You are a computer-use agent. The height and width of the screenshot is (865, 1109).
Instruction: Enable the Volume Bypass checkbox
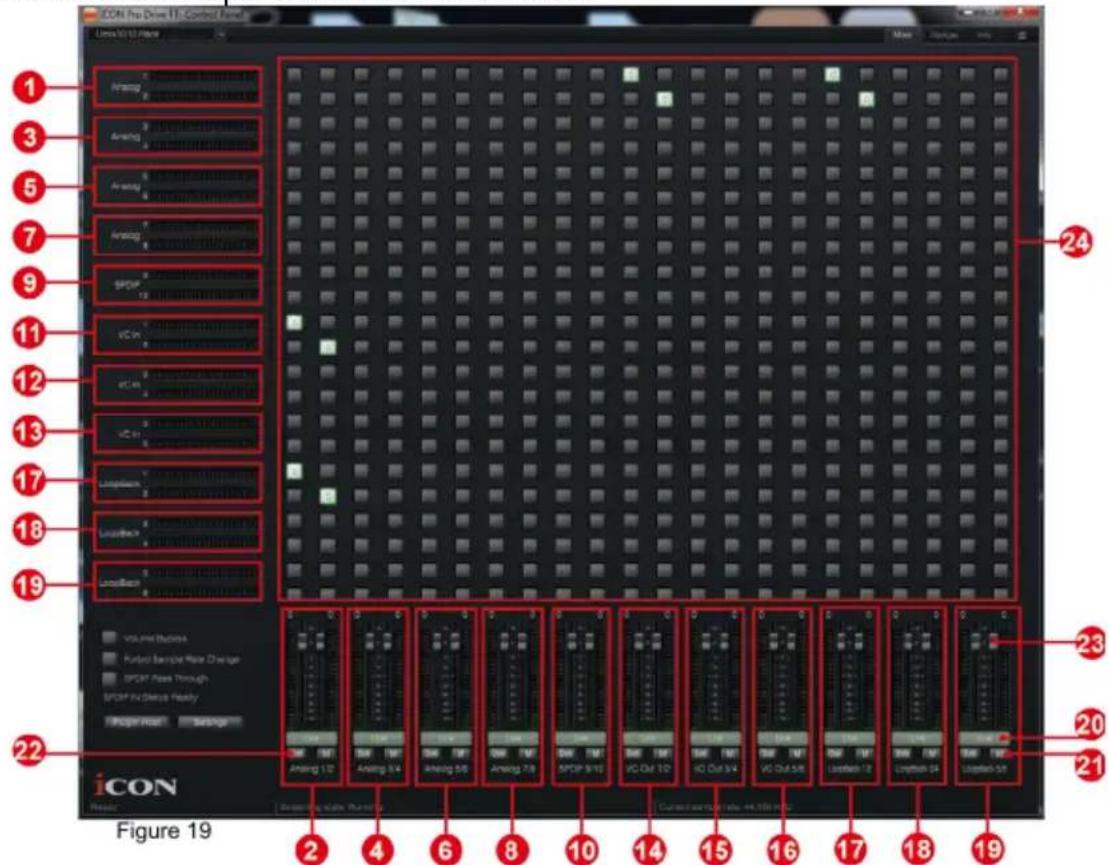pos(109,637)
